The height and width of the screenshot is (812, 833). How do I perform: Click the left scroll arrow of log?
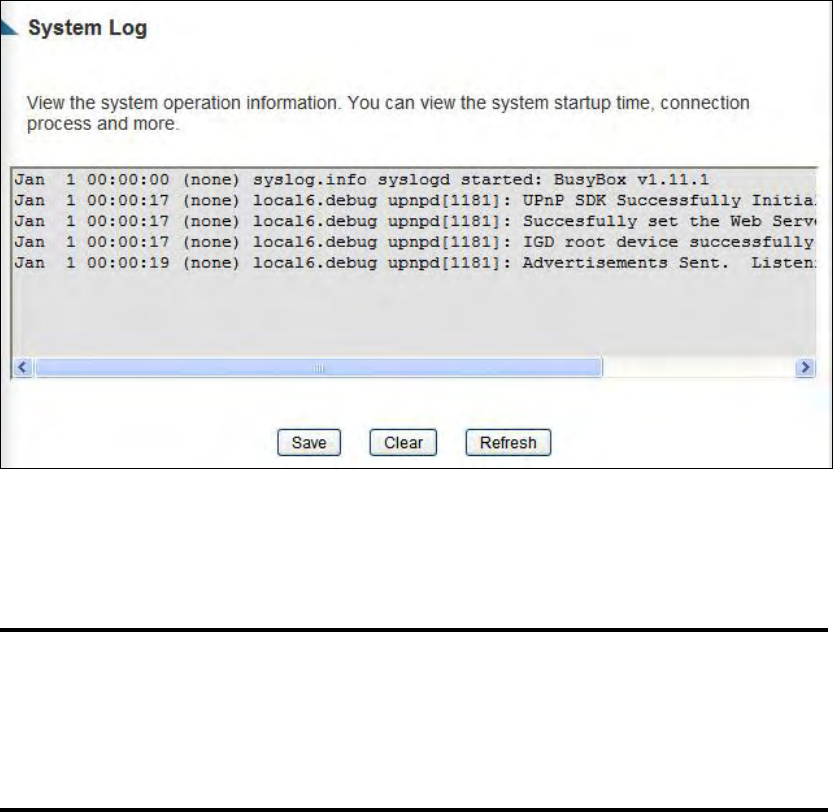click(x=22, y=367)
